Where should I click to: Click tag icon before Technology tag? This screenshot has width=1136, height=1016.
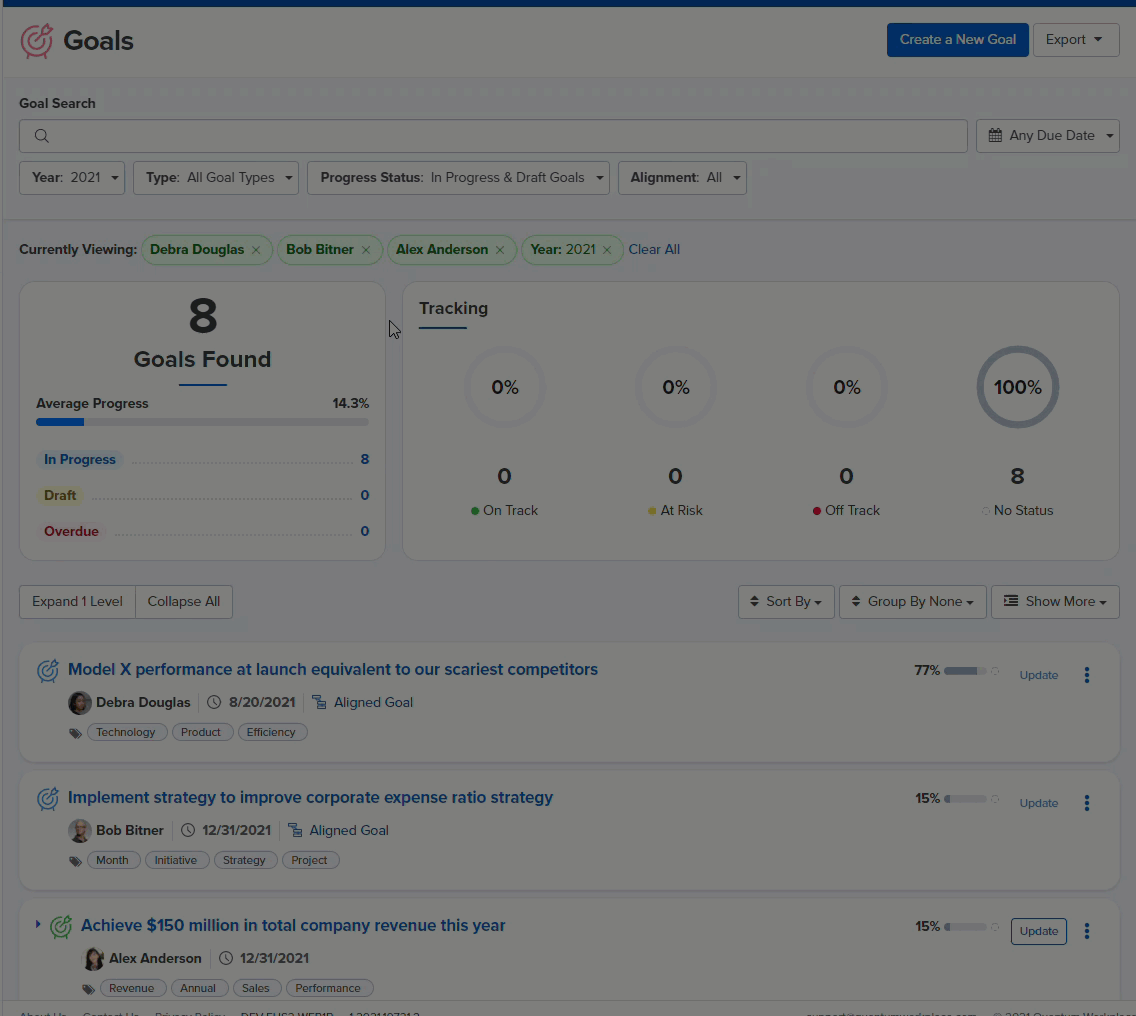click(x=75, y=733)
